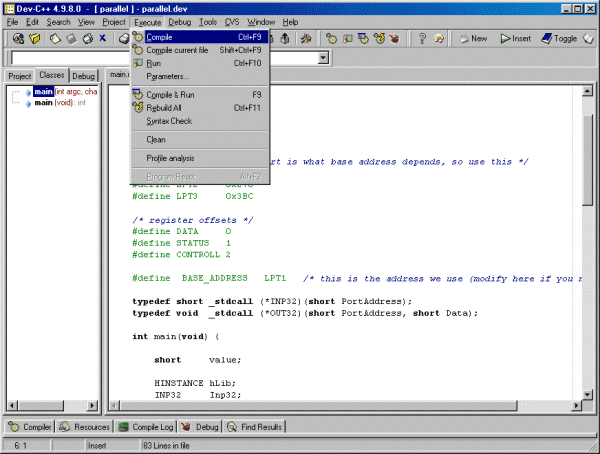Click editor vertical scrollbar down arrow
Viewport: 600px width, 454px height.
pos(587,394)
